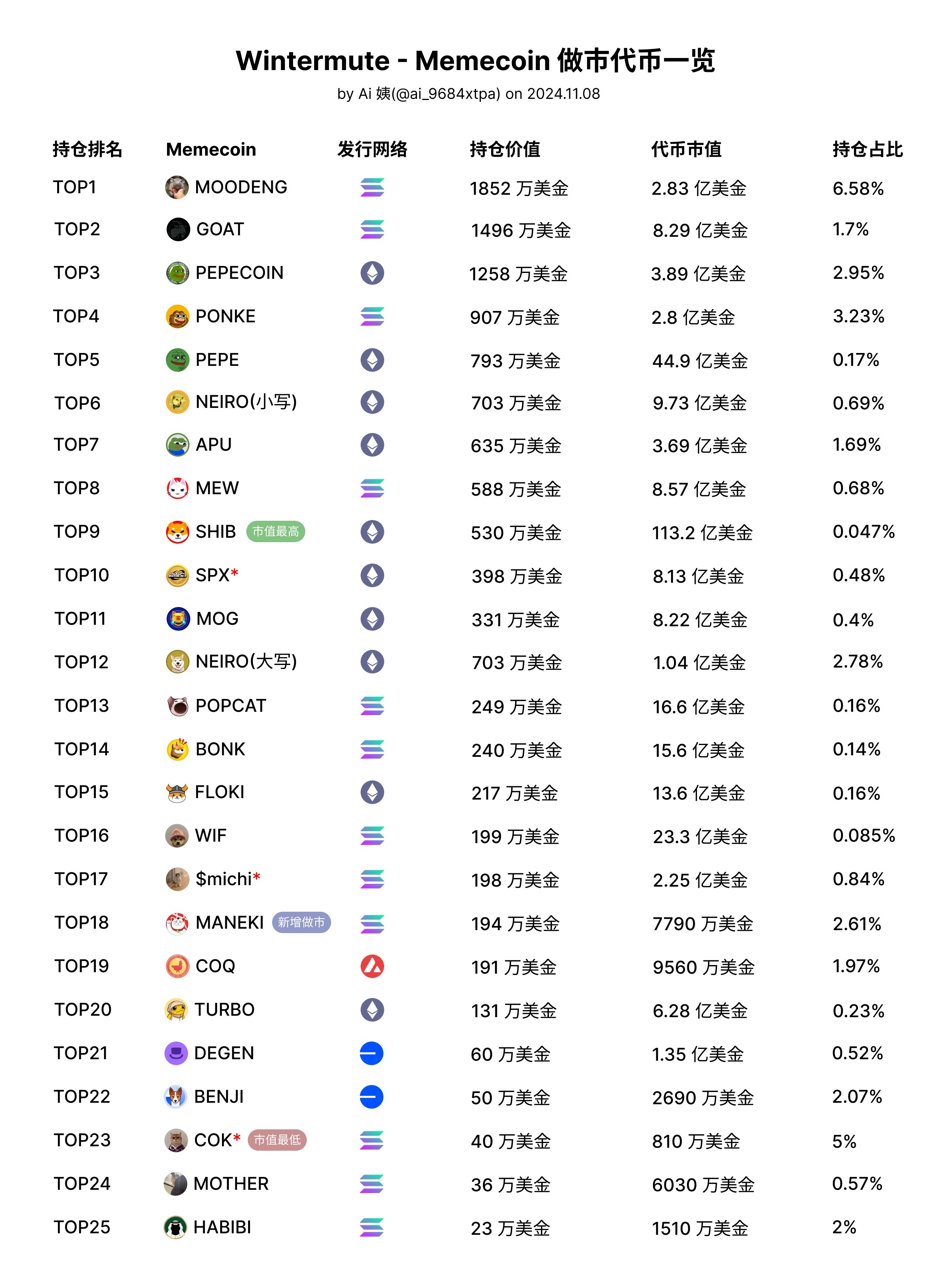
Task: Click the red Avalanche network icon for COQ
Action: coord(372,966)
